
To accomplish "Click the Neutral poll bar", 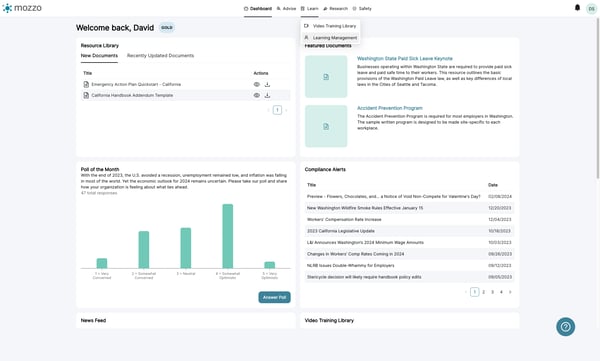I will (186, 248).
